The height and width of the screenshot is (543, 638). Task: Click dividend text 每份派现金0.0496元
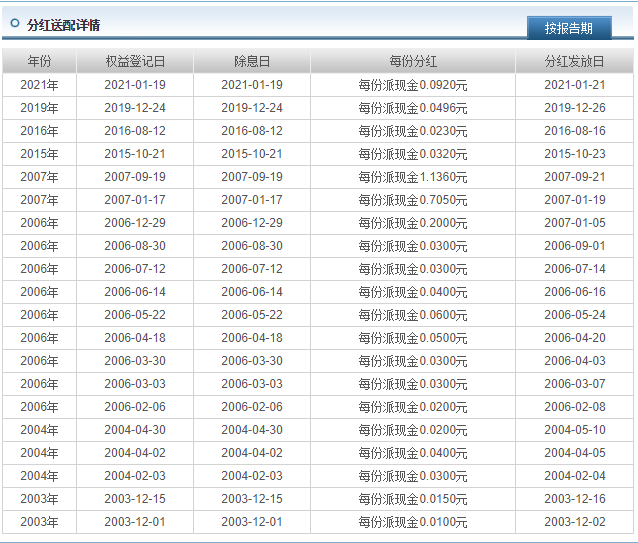[x=413, y=108]
